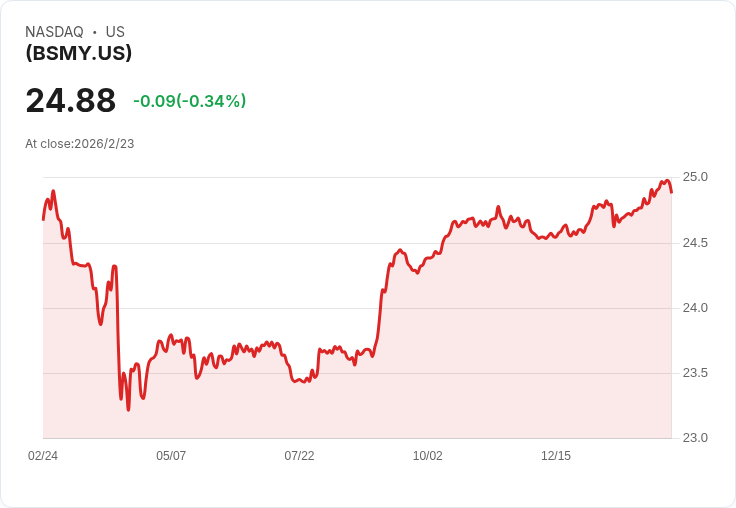
Task: Click the chart line's rightmost end point
Action: (671, 192)
